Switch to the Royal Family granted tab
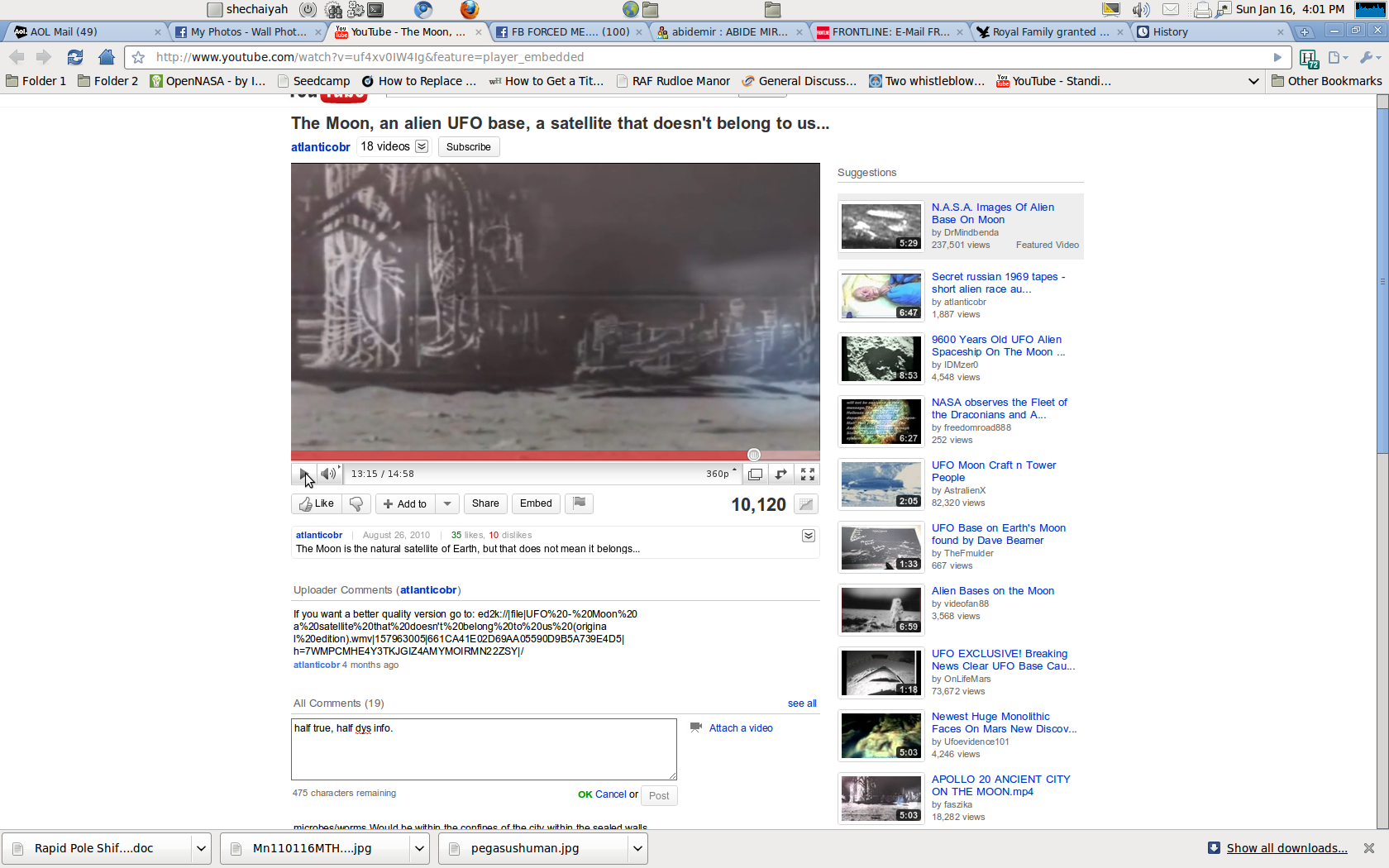 [x=1050, y=31]
